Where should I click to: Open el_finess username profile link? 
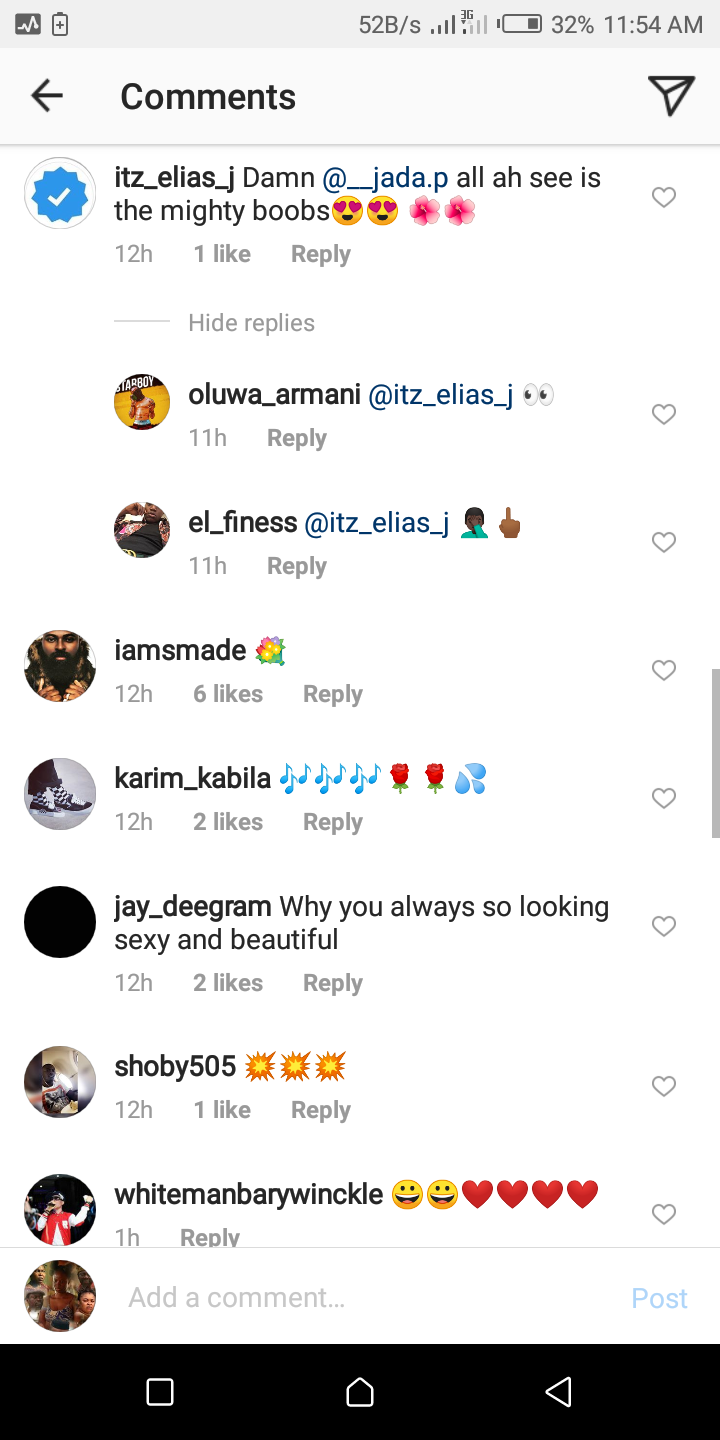coord(243,522)
